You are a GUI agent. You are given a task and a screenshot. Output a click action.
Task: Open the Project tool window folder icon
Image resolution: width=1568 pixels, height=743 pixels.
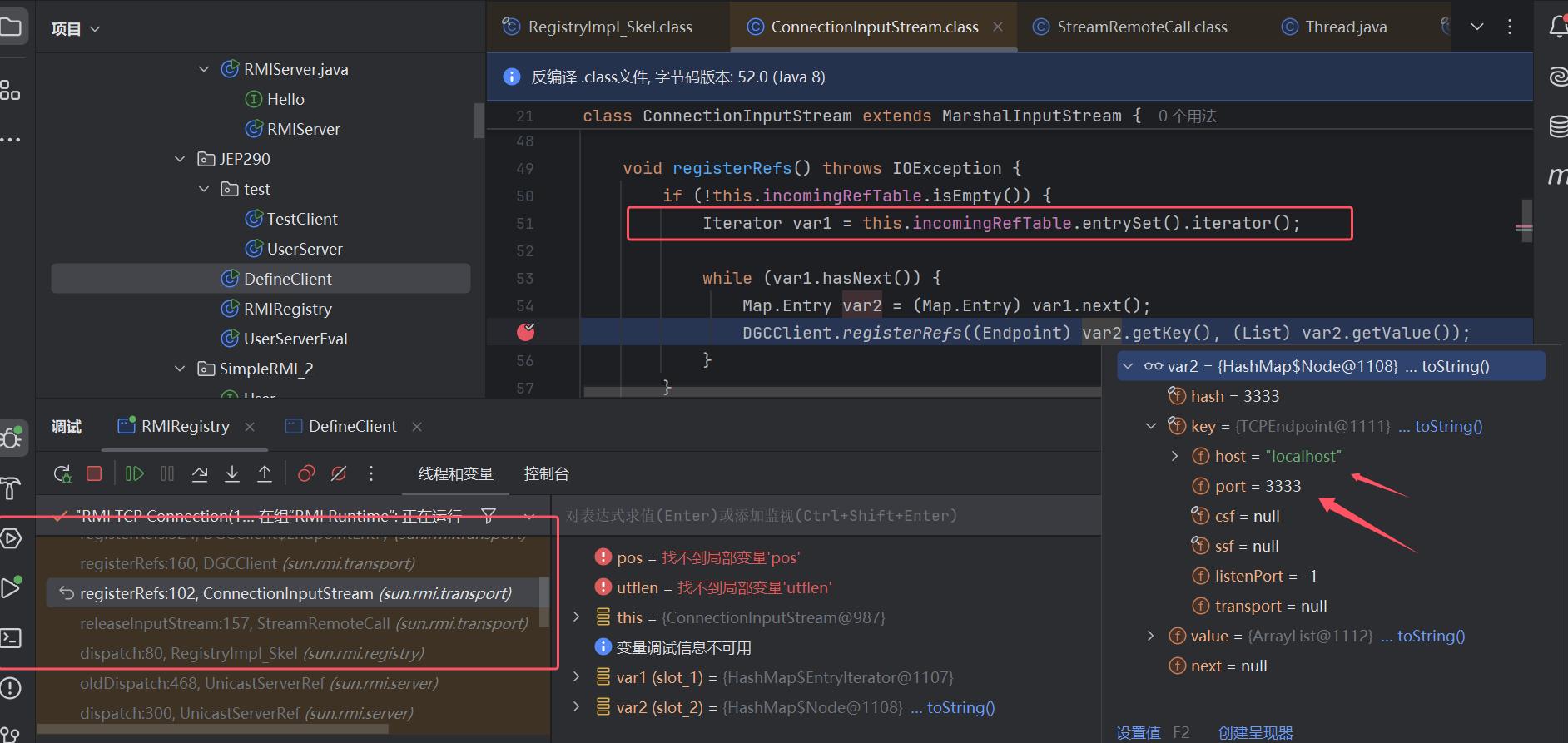click(11, 27)
